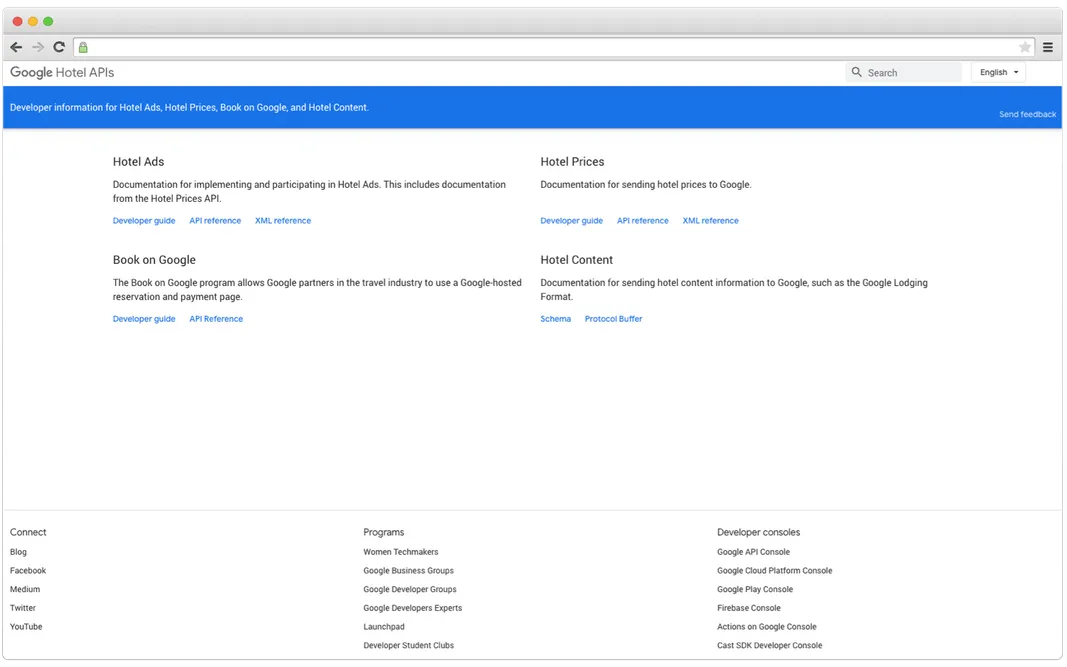Open Hotel Prices XML reference link
The width and height of the screenshot is (1067, 667).
(x=710, y=221)
